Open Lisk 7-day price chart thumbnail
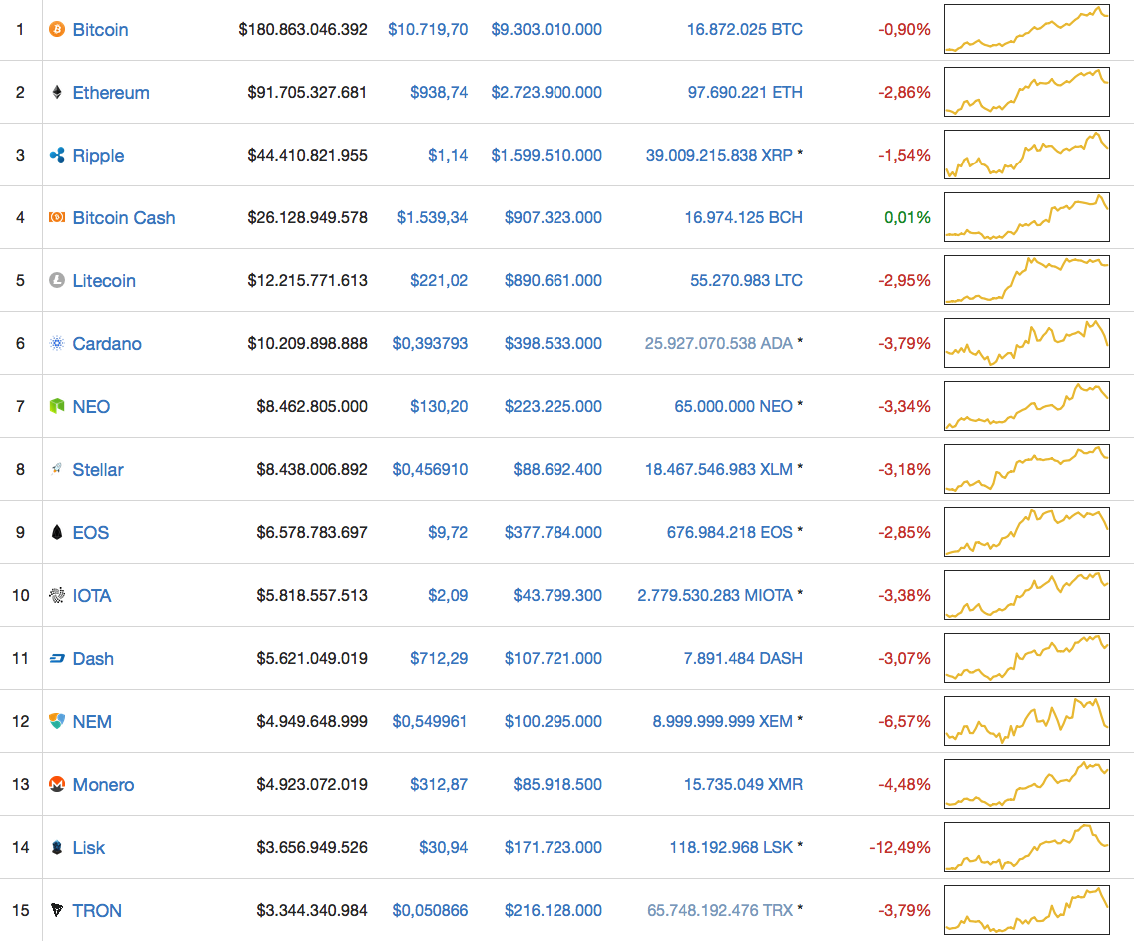This screenshot has width=1137, height=941. point(1026,847)
